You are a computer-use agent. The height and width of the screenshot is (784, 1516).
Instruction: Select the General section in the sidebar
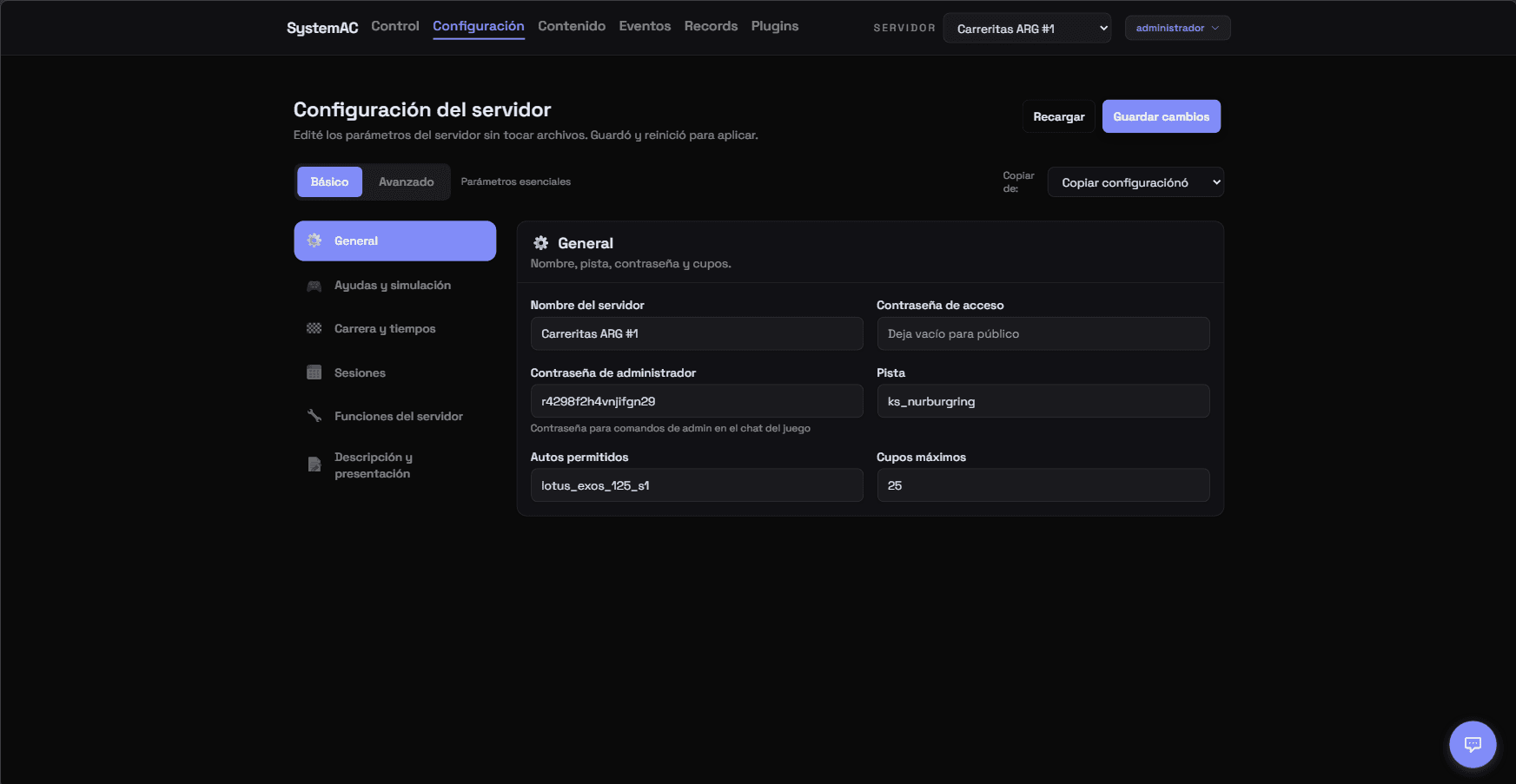pyautogui.click(x=394, y=240)
